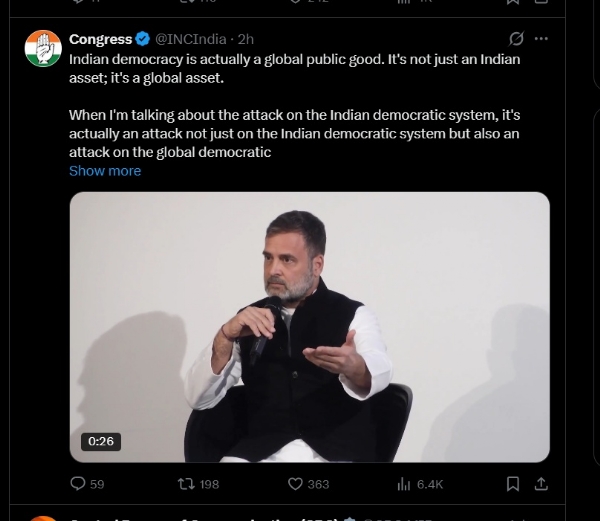This screenshot has height=521, width=600.
Task: Expand the tweet with Show more
Action: 105,171
